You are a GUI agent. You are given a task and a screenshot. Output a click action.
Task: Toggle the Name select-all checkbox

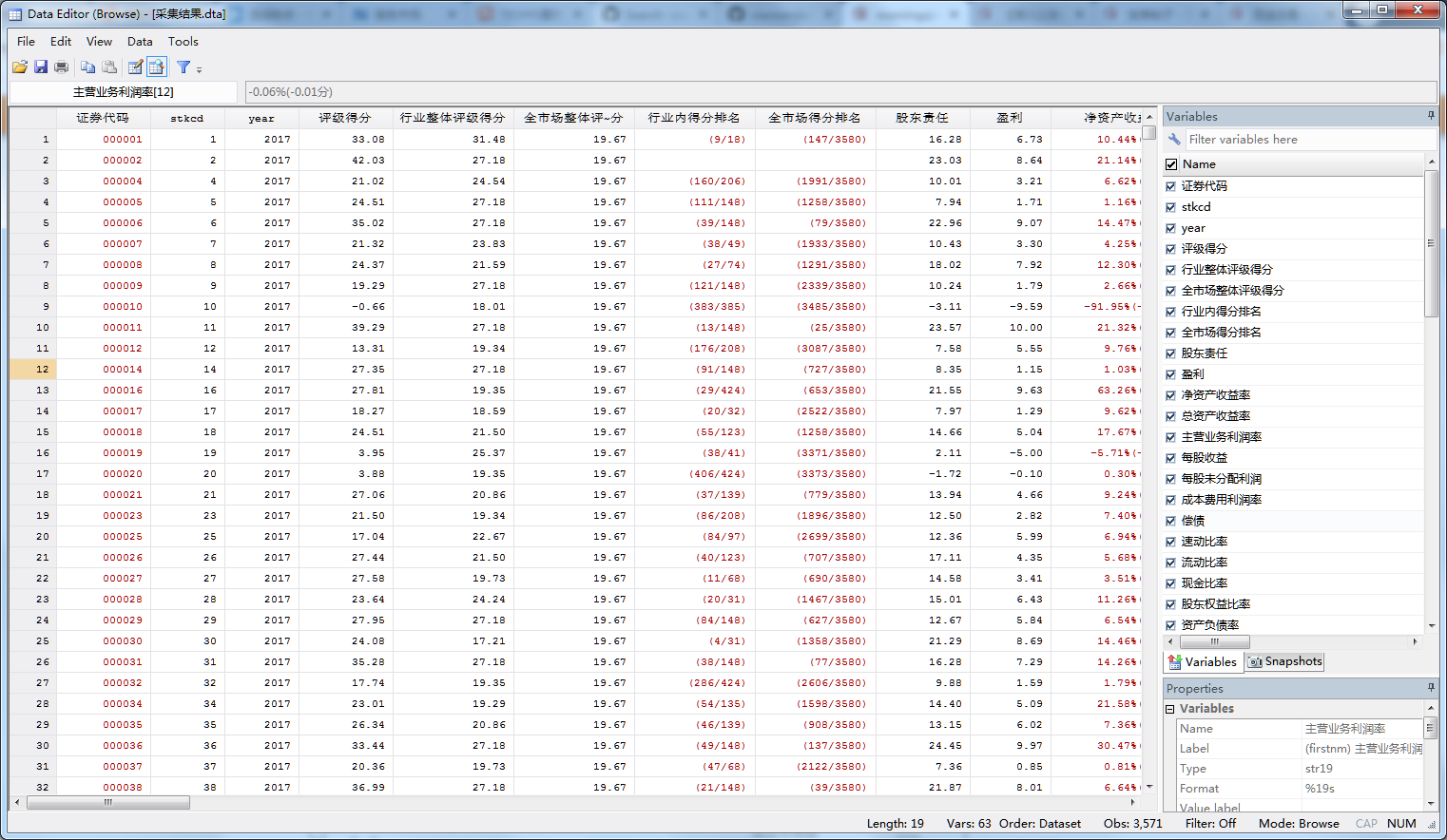pyautogui.click(x=1171, y=164)
